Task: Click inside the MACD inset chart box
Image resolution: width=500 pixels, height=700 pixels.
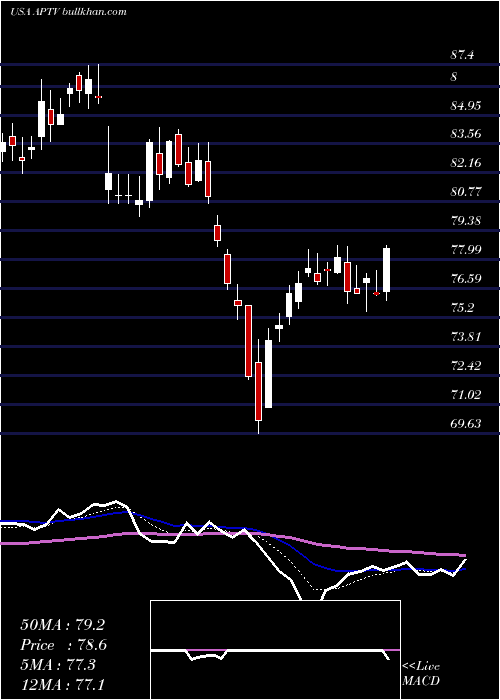Action: coord(275,650)
